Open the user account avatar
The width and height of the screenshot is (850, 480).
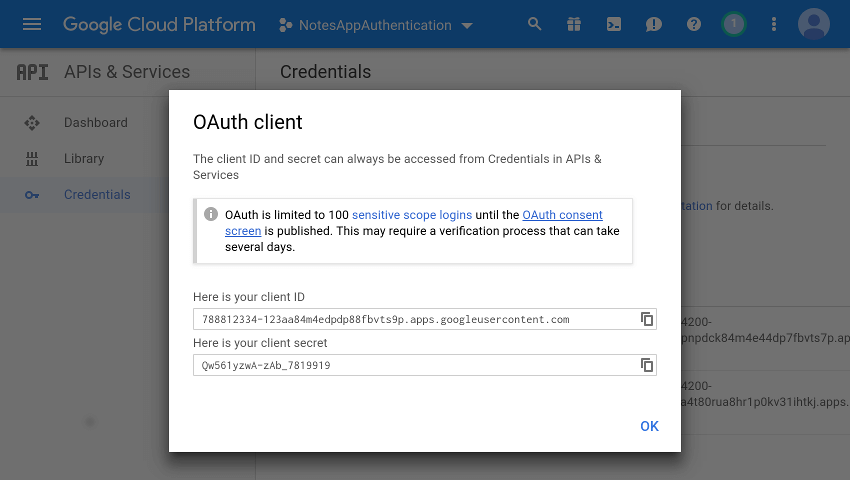coord(814,24)
